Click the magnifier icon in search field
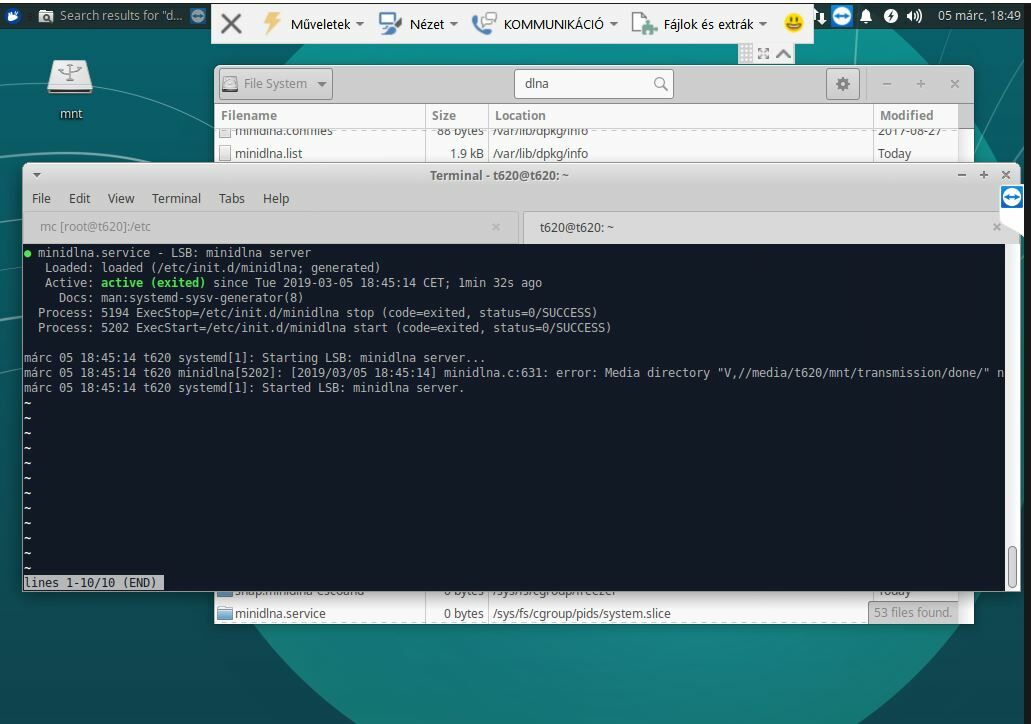 pos(660,84)
